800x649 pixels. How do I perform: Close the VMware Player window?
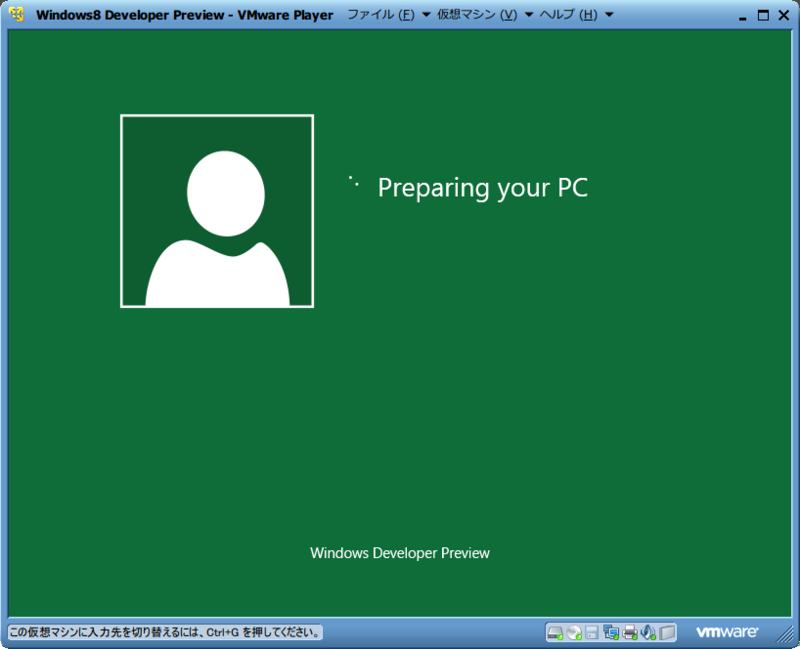click(x=784, y=15)
